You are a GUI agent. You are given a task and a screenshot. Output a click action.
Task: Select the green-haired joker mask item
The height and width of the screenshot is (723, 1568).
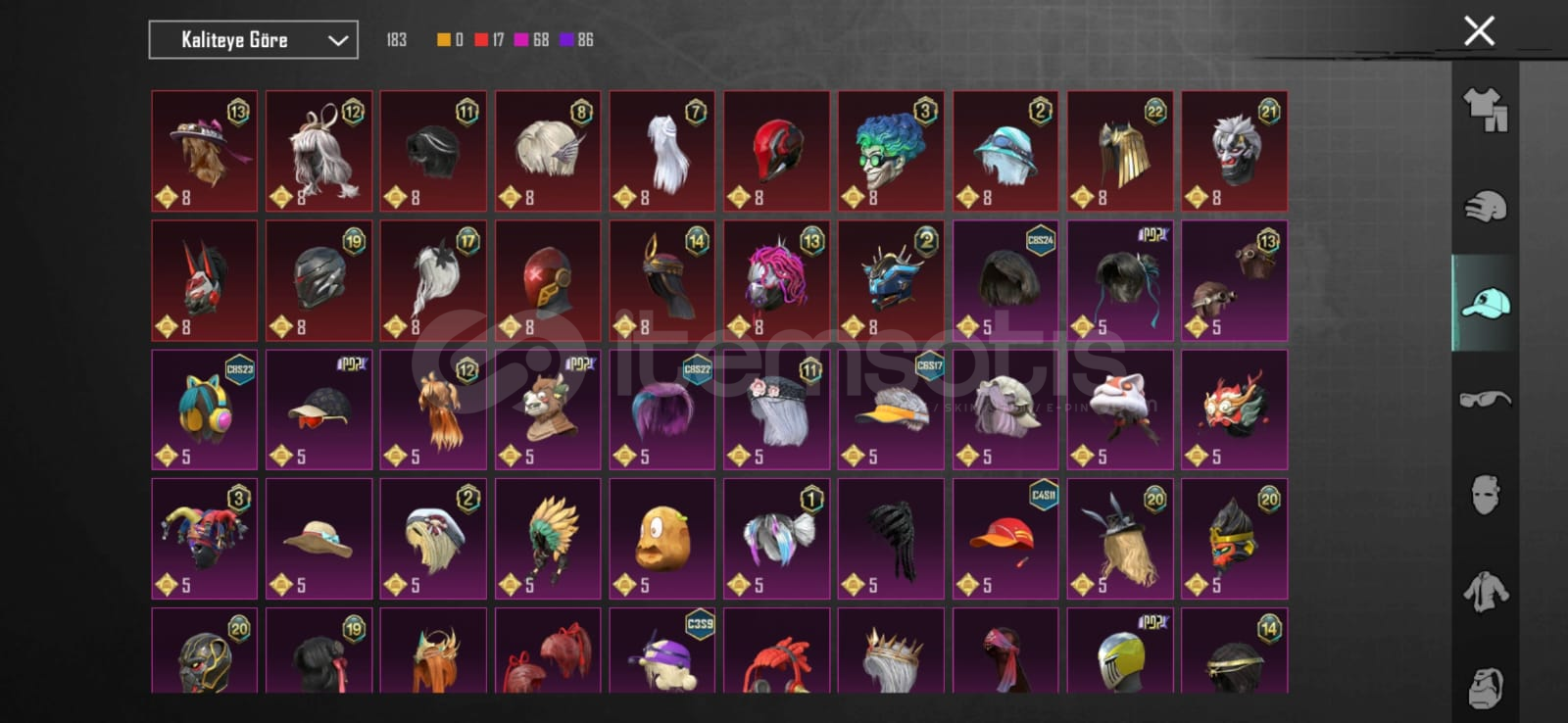pyautogui.click(x=891, y=151)
